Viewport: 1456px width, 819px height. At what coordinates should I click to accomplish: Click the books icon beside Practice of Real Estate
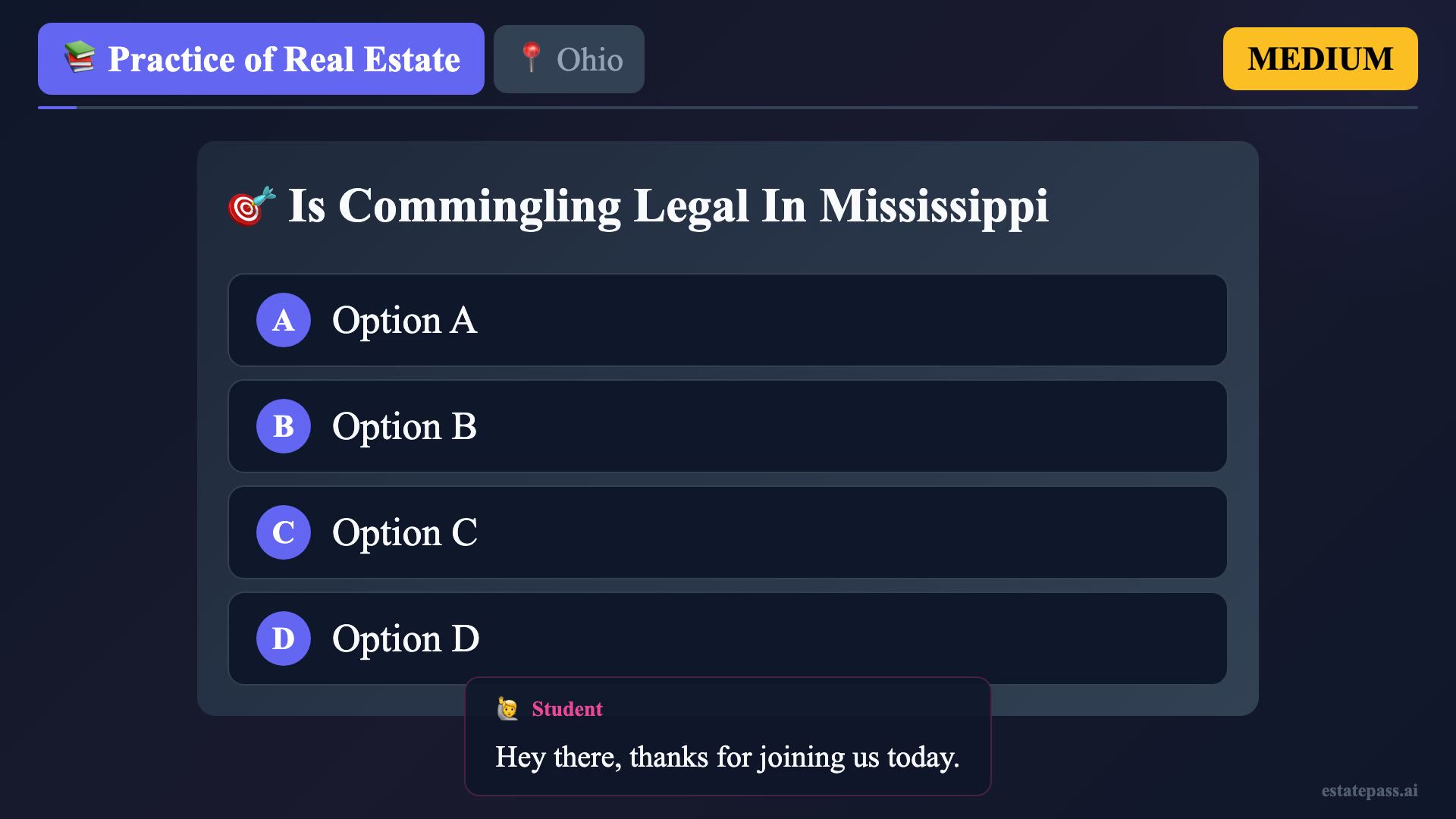[80, 58]
